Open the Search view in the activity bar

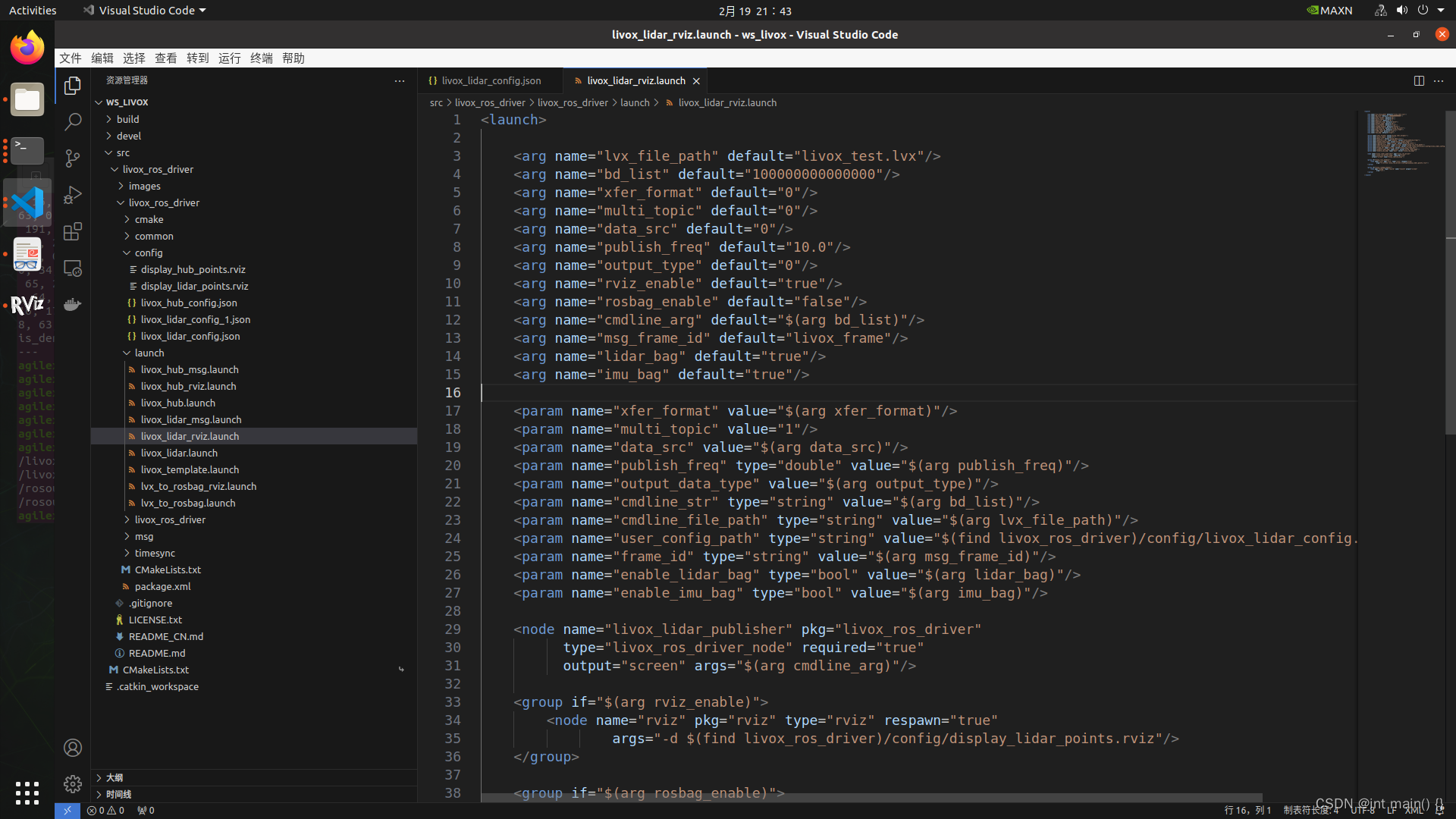73,122
